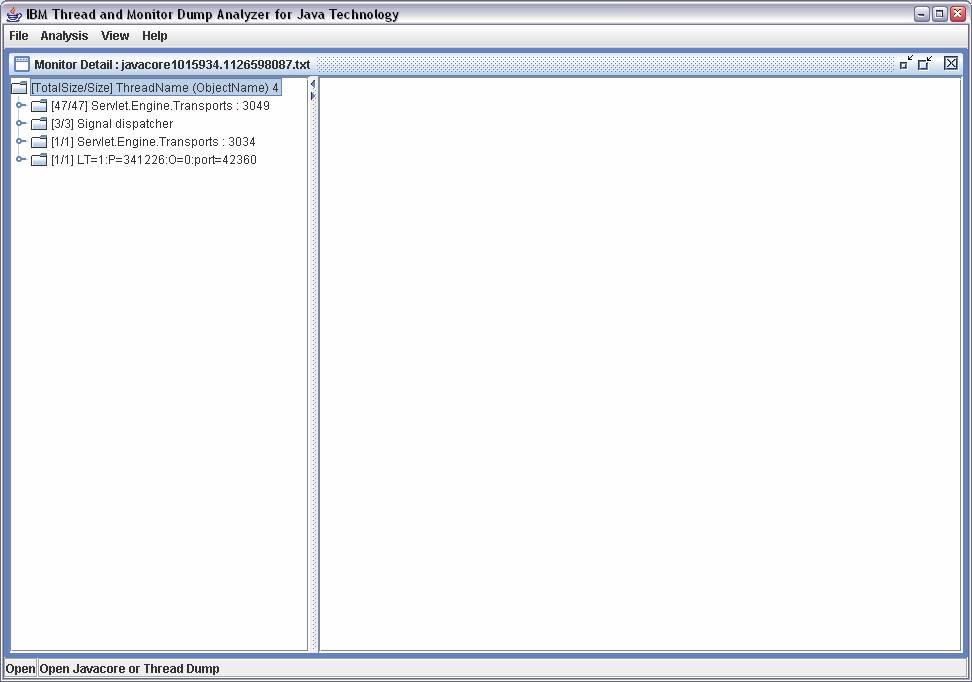This screenshot has width=972, height=682.
Task: Expand the [47/47] Servlet.Engine.Transports : 3049 node
Action: (20, 105)
